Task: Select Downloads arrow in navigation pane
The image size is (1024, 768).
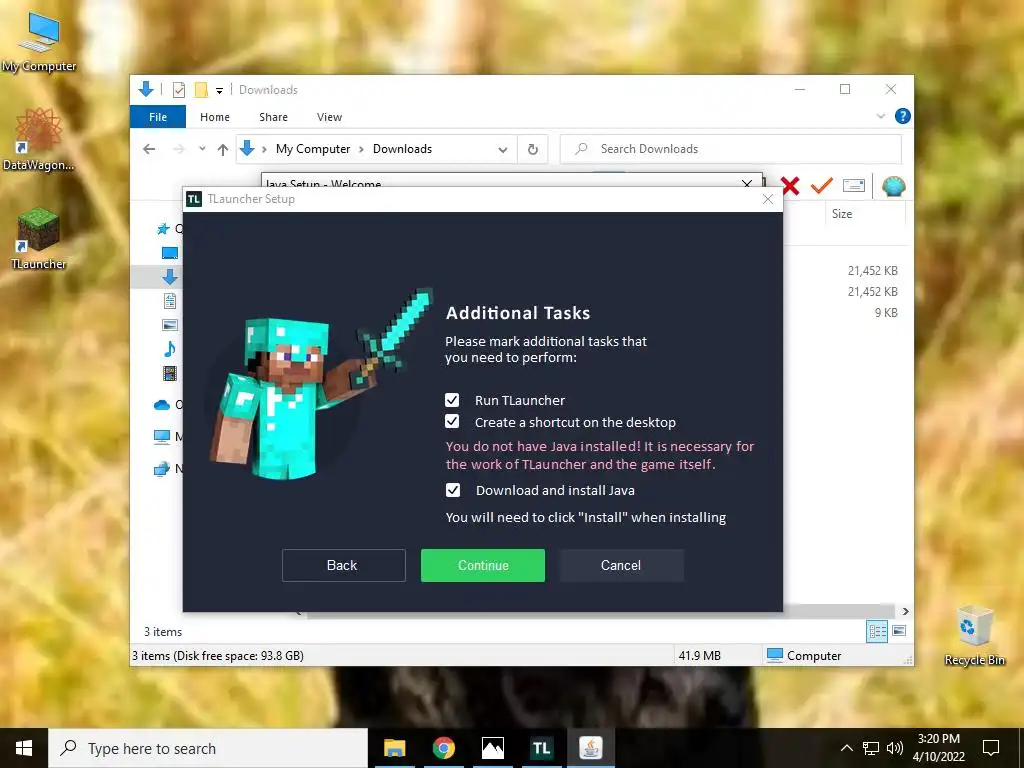Action: pyautogui.click(x=170, y=277)
